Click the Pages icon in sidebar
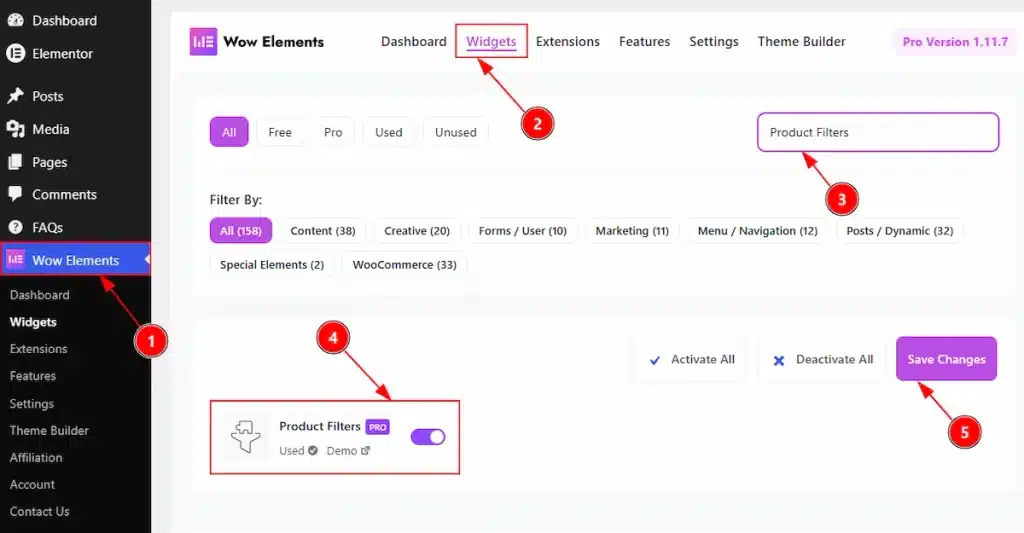The height and width of the screenshot is (533, 1024). [x=15, y=162]
